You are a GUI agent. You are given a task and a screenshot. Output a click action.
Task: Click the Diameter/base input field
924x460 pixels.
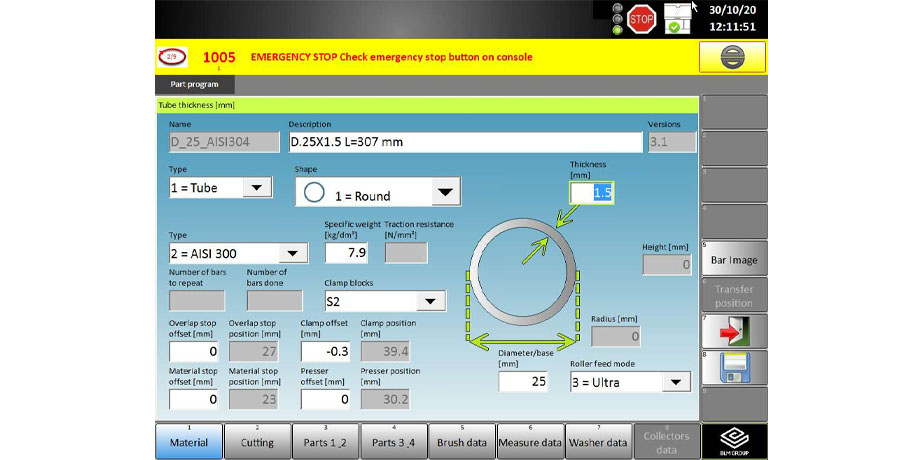coord(522,381)
